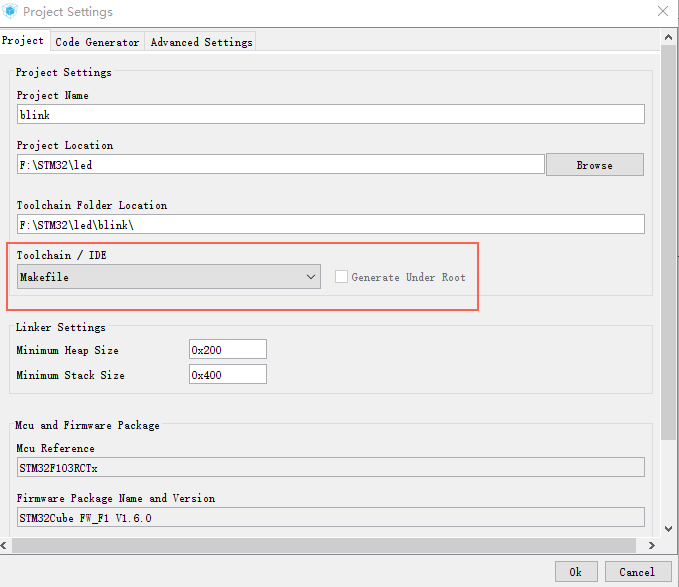This screenshot has height=587, width=679.
Task: Browse for a project location folder
Action: 595,164
